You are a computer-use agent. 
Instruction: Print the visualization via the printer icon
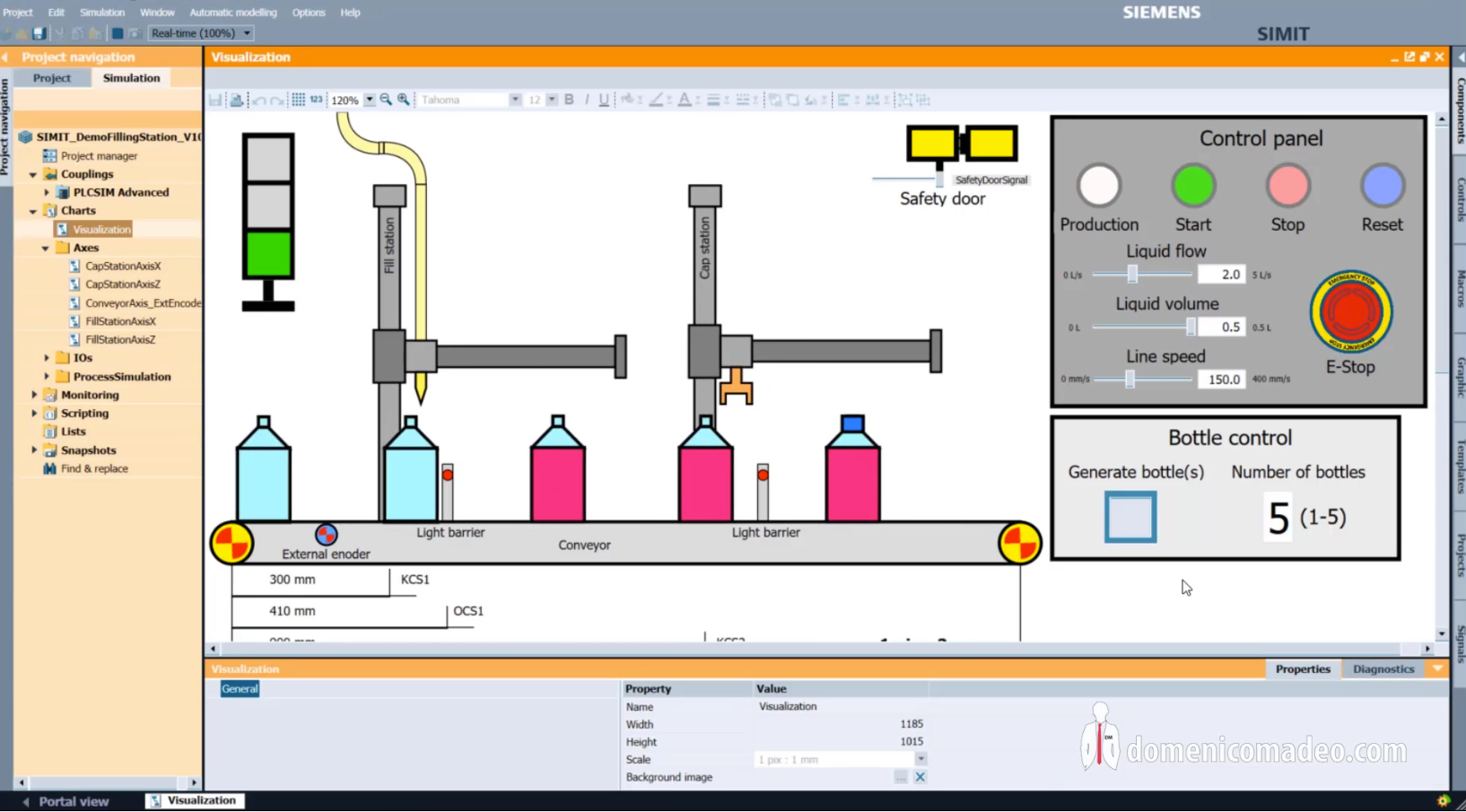pyautogui.click(x=236, y=100)
